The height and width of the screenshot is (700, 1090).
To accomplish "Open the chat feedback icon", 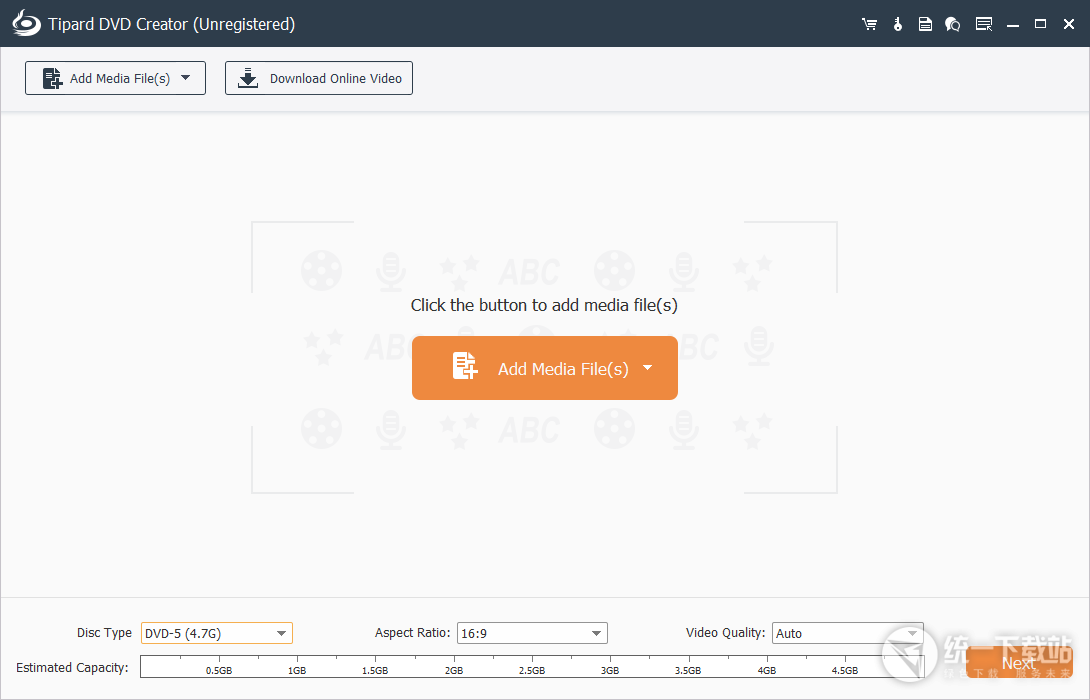I will click(x=953, y=24).
